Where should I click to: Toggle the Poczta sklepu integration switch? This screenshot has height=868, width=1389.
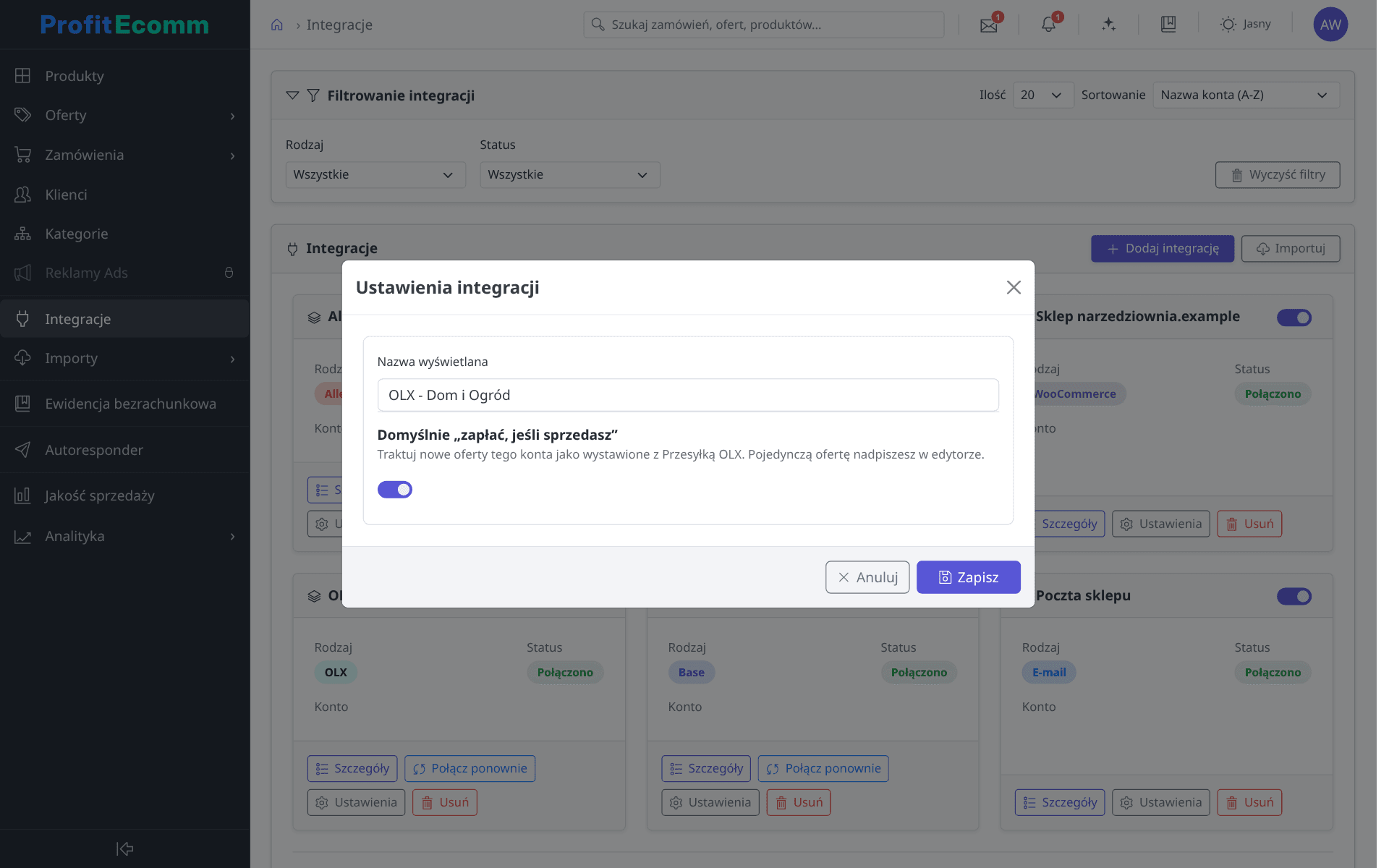(x=1294, y=597)
